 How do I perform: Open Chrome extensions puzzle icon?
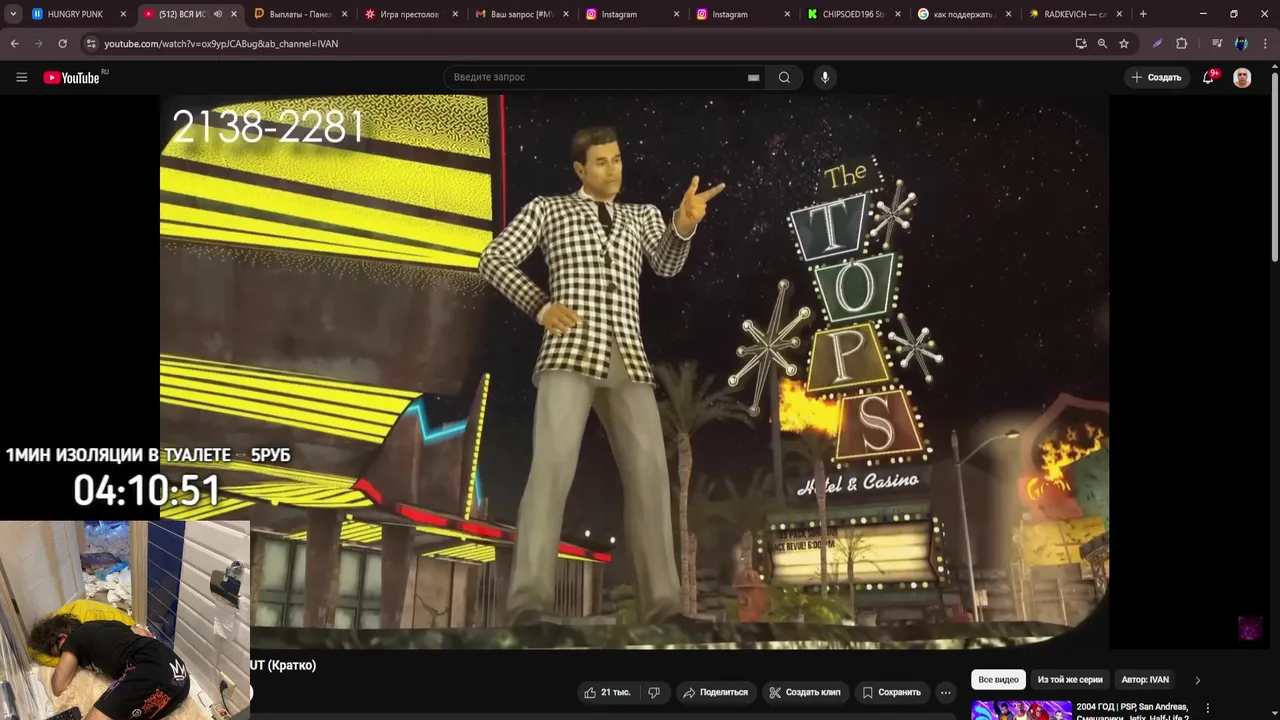(1181, 44)
